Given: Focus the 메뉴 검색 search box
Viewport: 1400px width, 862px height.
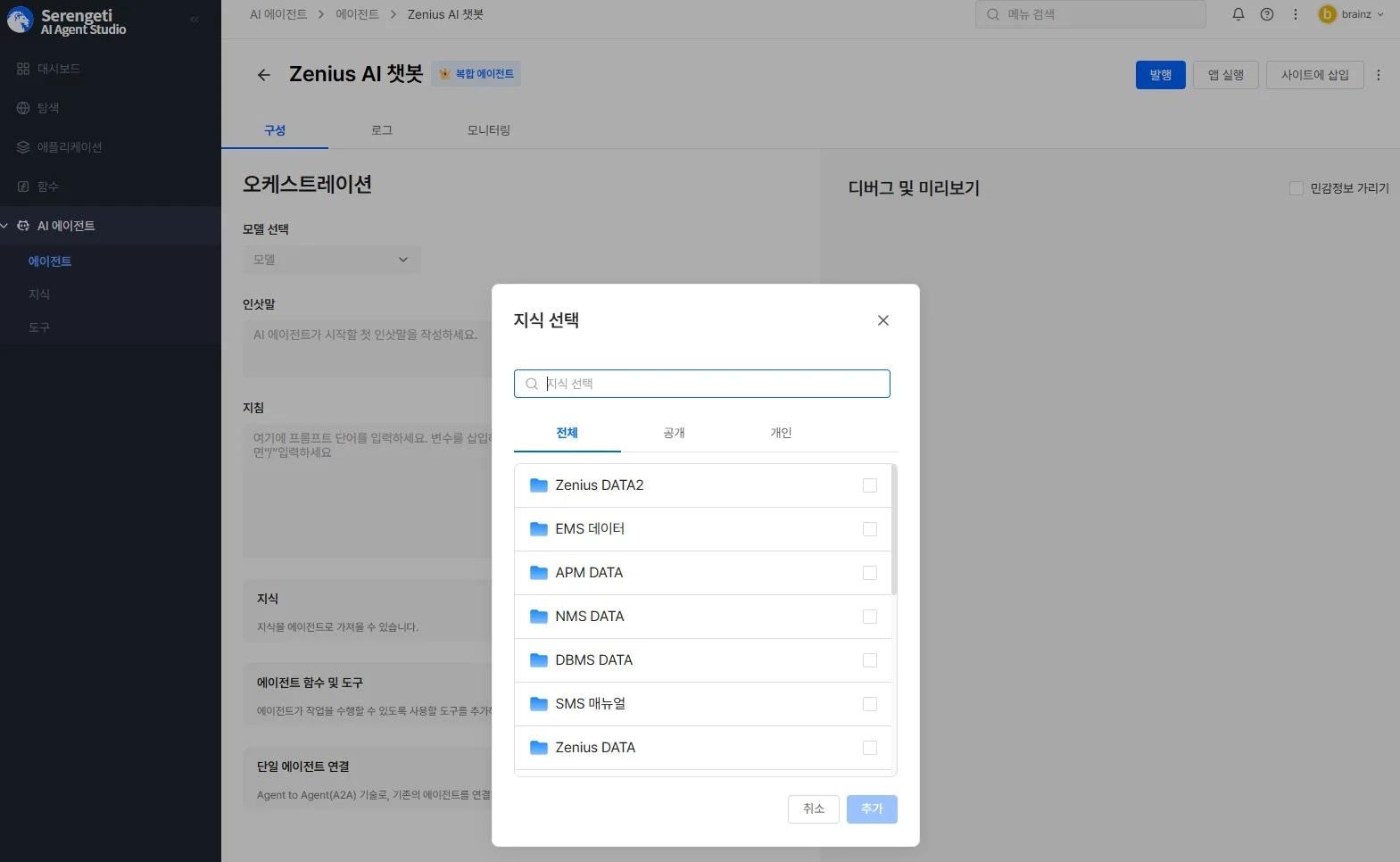Looking at the screenshot, I should point(1090,14).
